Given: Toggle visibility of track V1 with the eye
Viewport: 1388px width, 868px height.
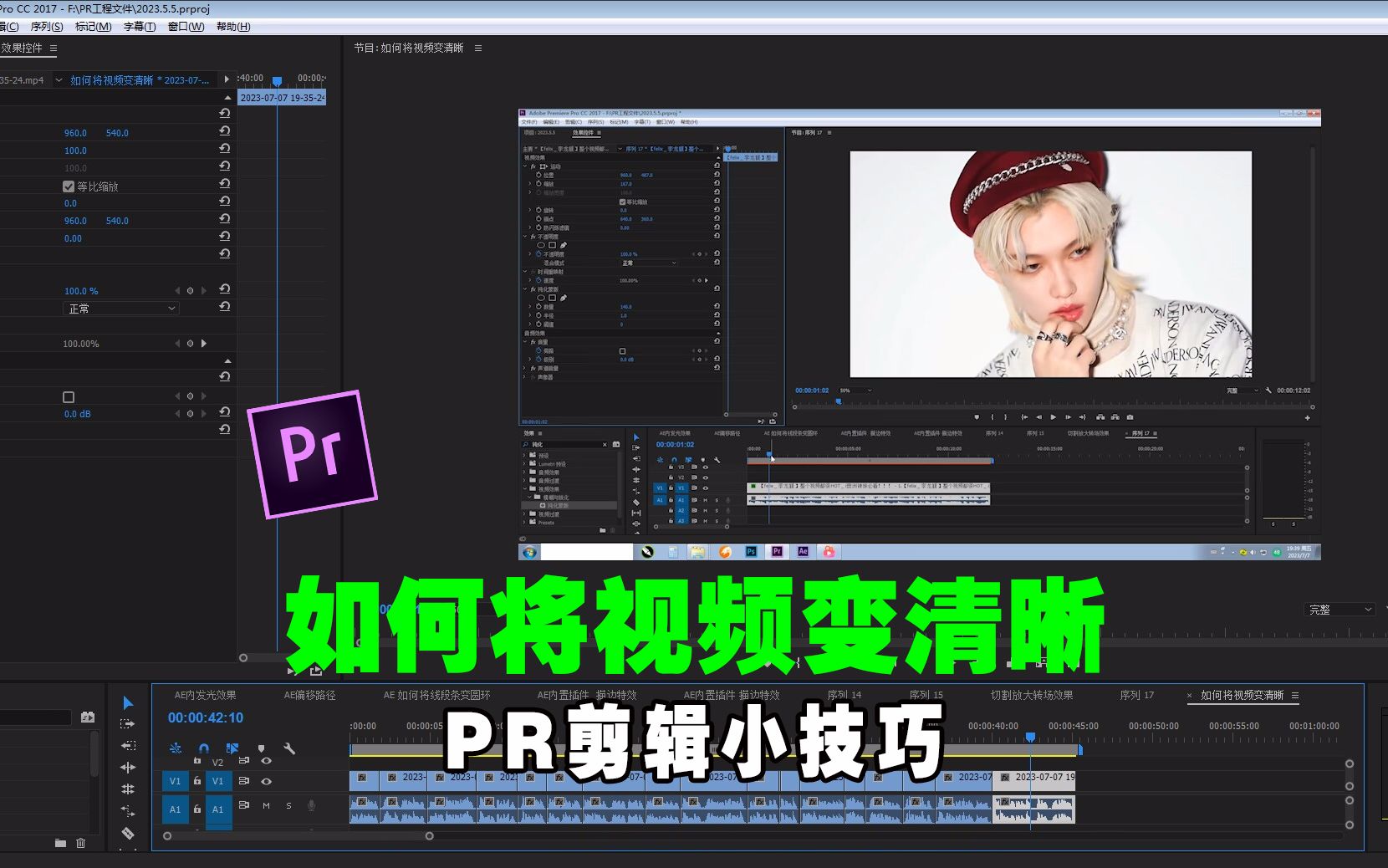Looking at the screenshot, I should pyautogui.click(x=267, y=782).
